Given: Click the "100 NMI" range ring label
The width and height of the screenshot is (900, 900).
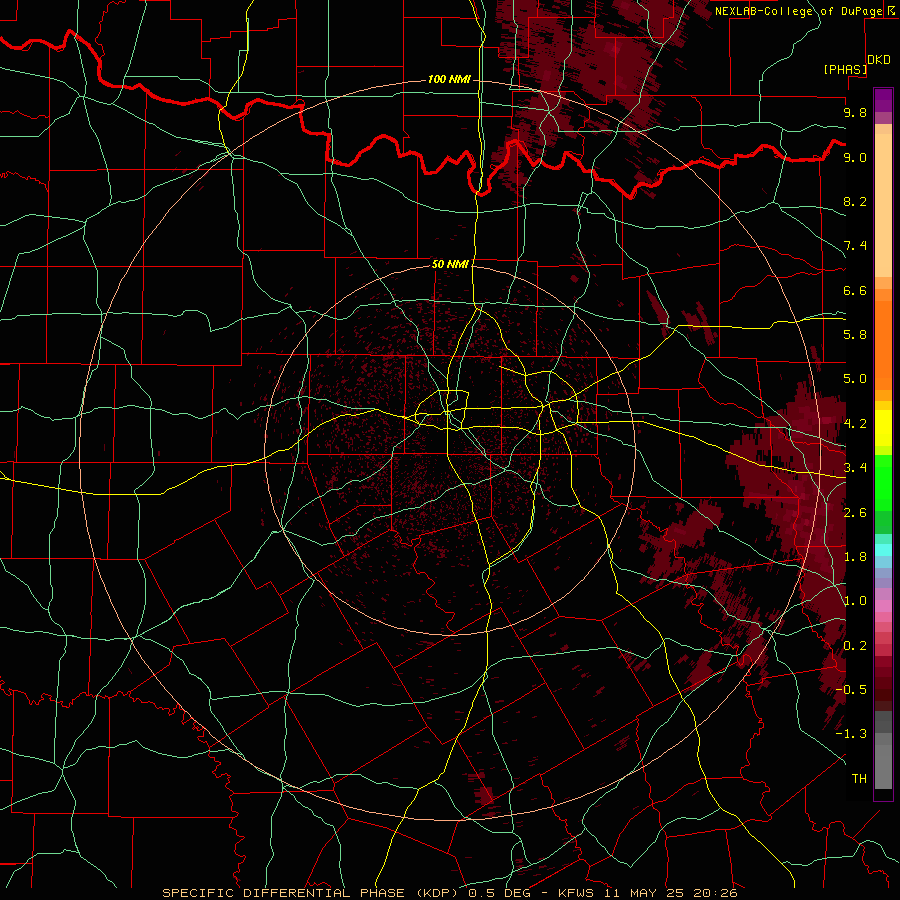Looking at the screenshot, I should click(449, 79).
